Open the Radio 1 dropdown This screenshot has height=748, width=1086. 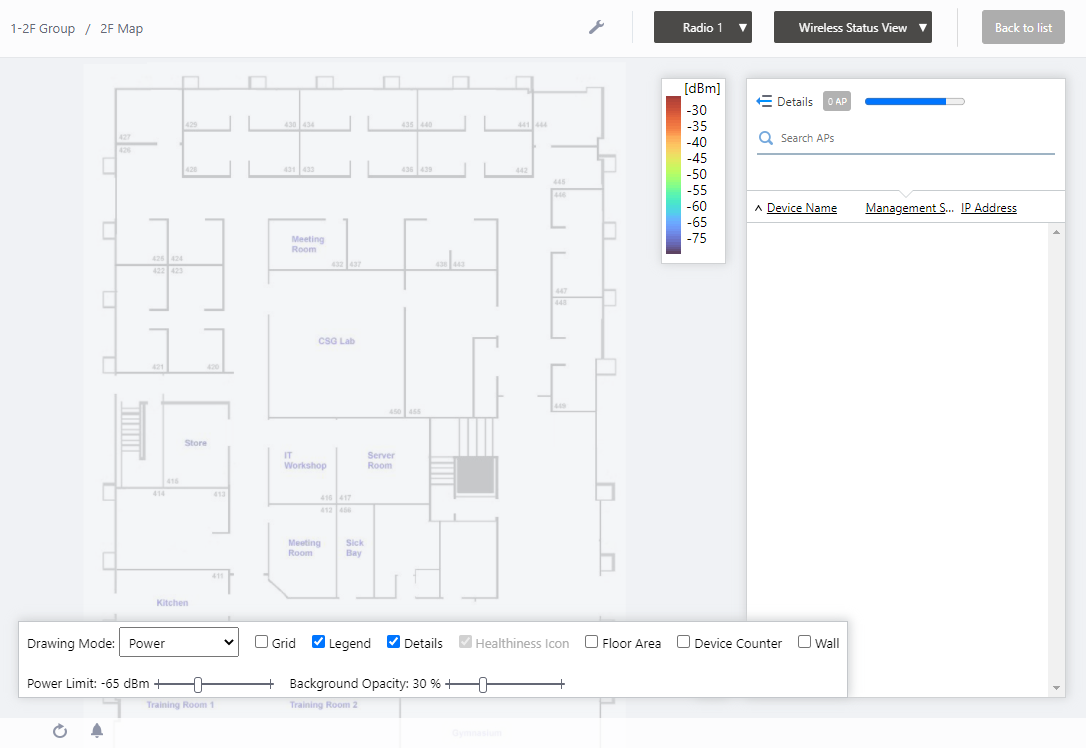coord(703,28)
